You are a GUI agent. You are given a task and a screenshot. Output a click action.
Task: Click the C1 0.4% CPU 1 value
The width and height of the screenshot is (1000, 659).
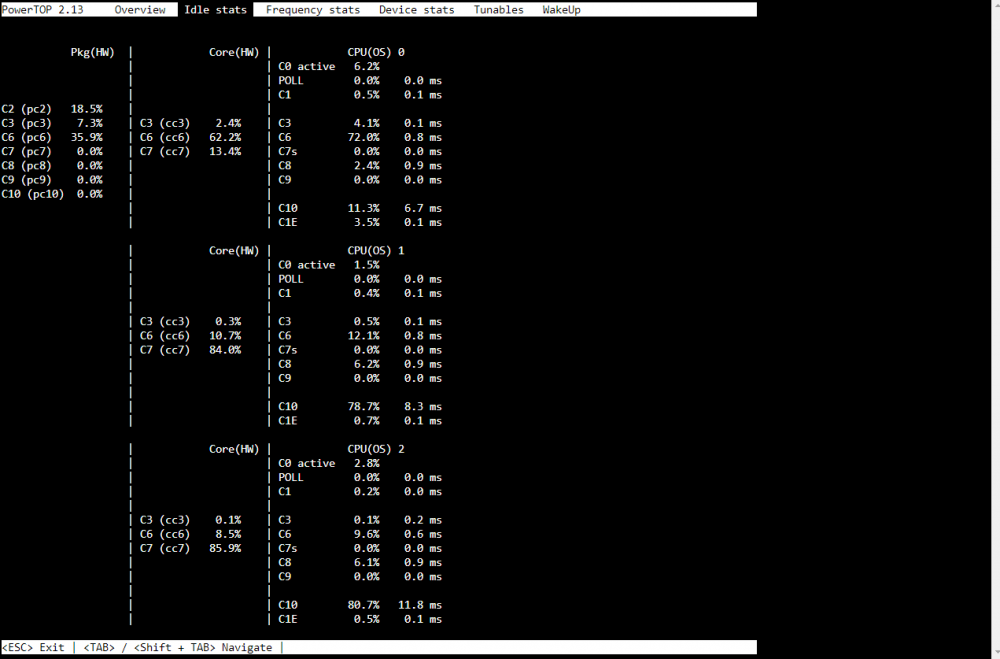pos(367,293)
